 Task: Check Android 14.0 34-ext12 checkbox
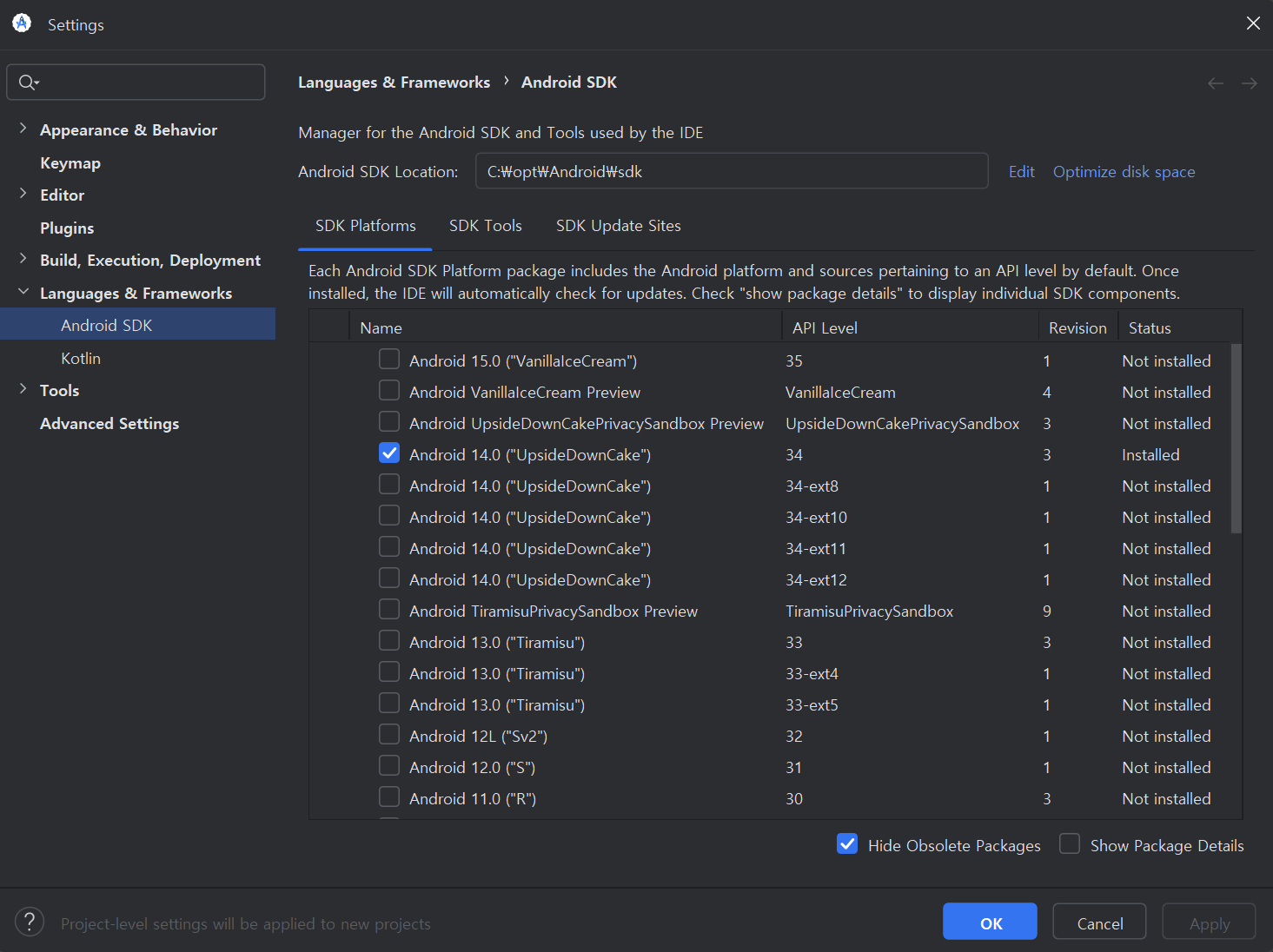click(389, 578)
